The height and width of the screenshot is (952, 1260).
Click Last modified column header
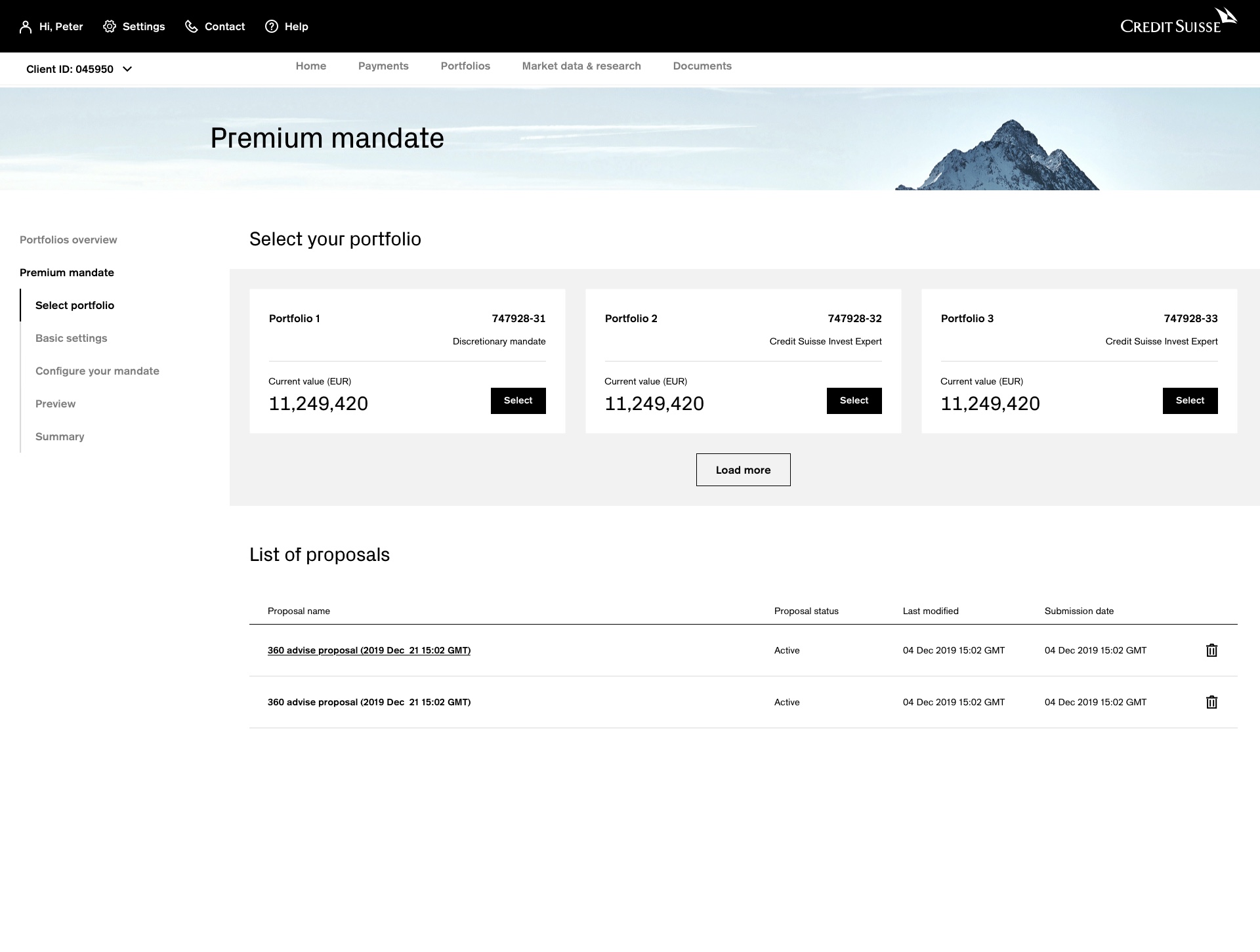[931, 611]
